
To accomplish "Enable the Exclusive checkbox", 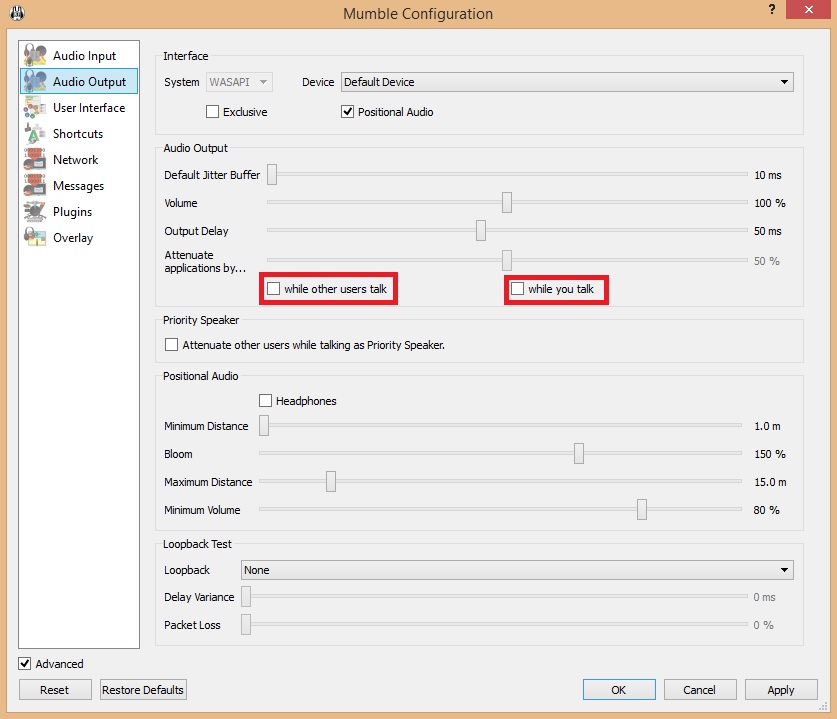I will 212,112.
